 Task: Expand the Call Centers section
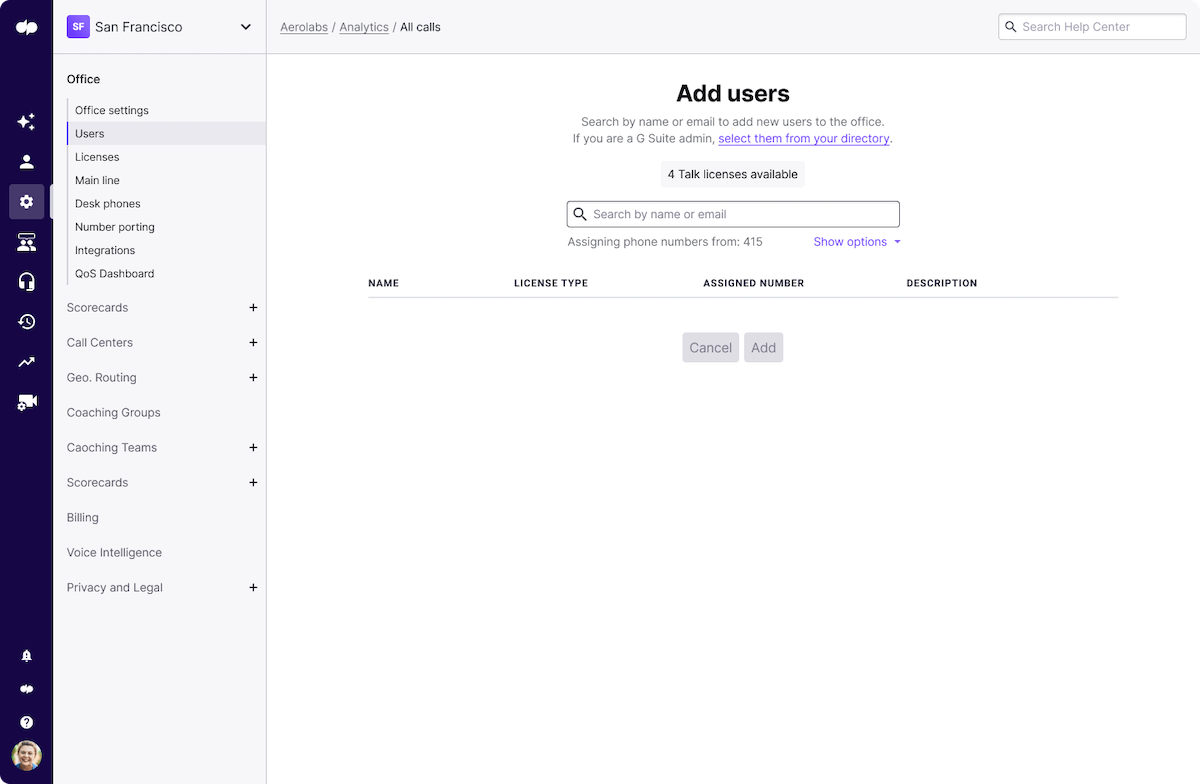point(253,342)
